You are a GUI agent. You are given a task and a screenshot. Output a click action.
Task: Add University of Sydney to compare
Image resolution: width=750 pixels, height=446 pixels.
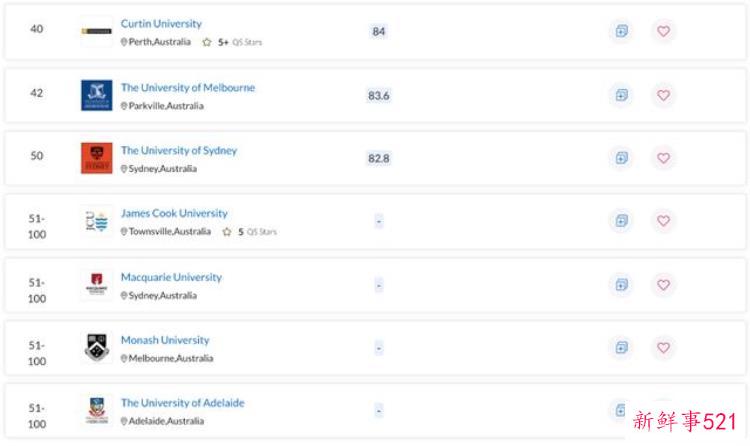pyautogui.click(x=622, y=158)
